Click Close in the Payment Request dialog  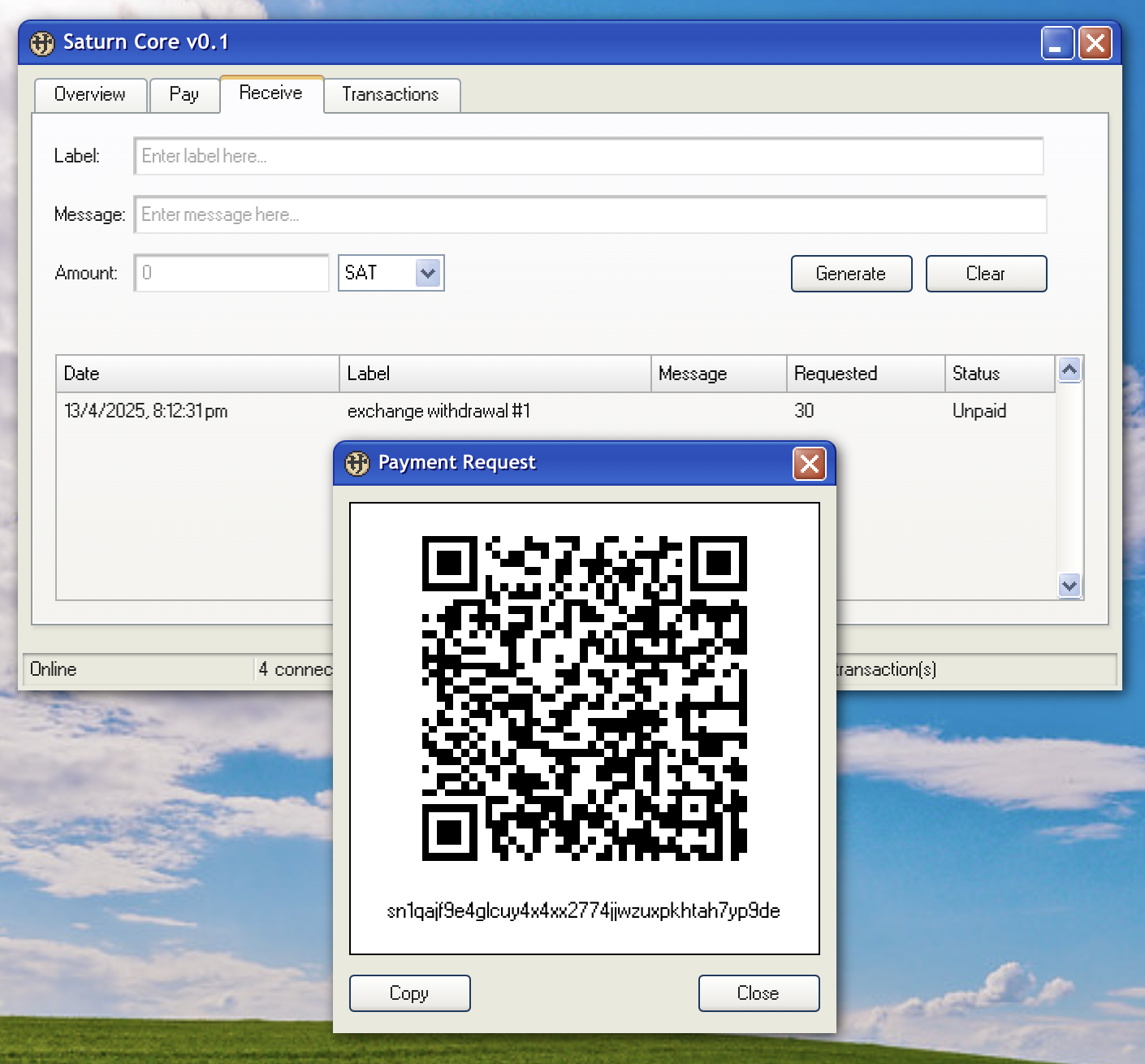tap(758, 993)
